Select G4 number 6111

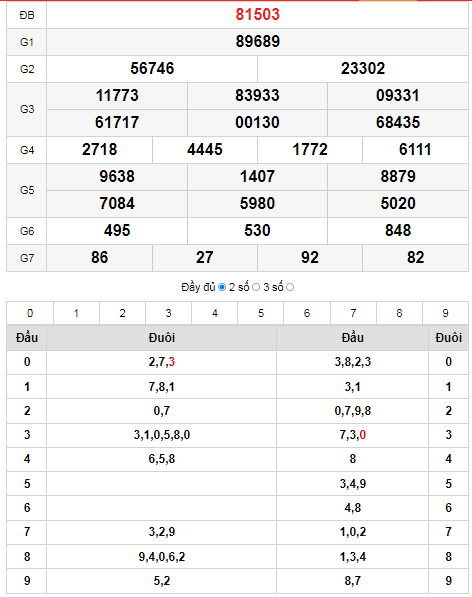[415, 150]
